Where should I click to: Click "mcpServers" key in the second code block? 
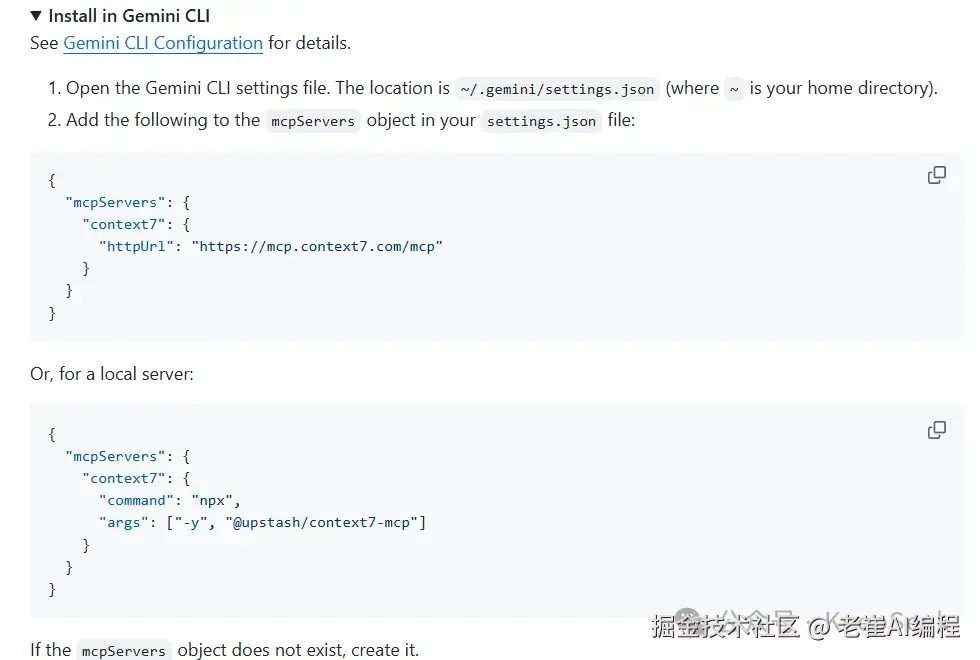113,456
